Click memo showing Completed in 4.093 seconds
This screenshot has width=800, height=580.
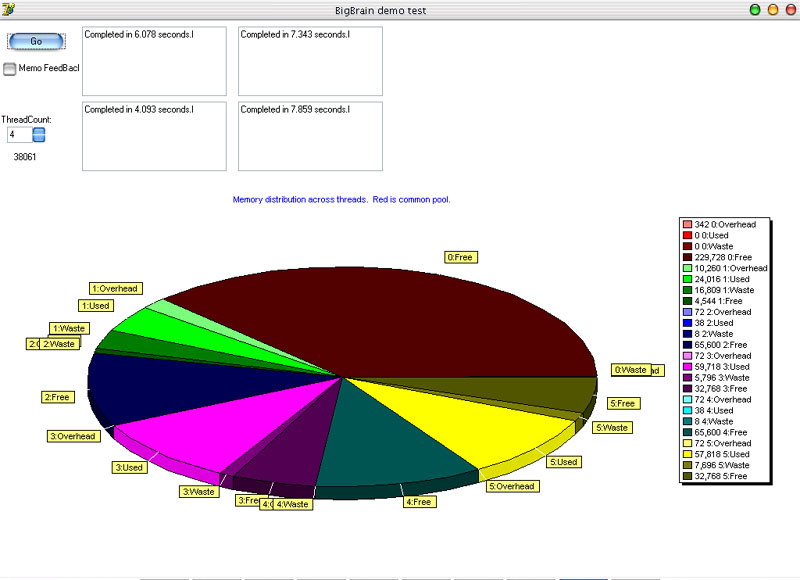coord(154,136)
